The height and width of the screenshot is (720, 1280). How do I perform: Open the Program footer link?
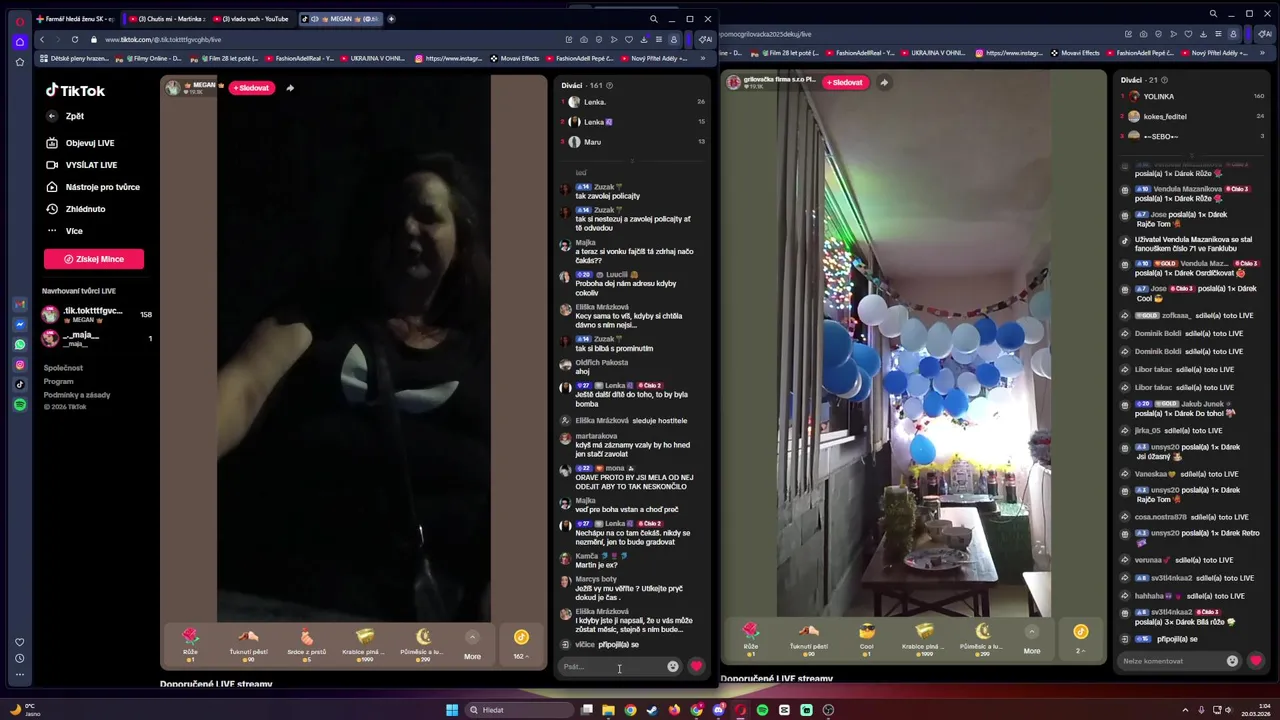(x=59, y=382)
